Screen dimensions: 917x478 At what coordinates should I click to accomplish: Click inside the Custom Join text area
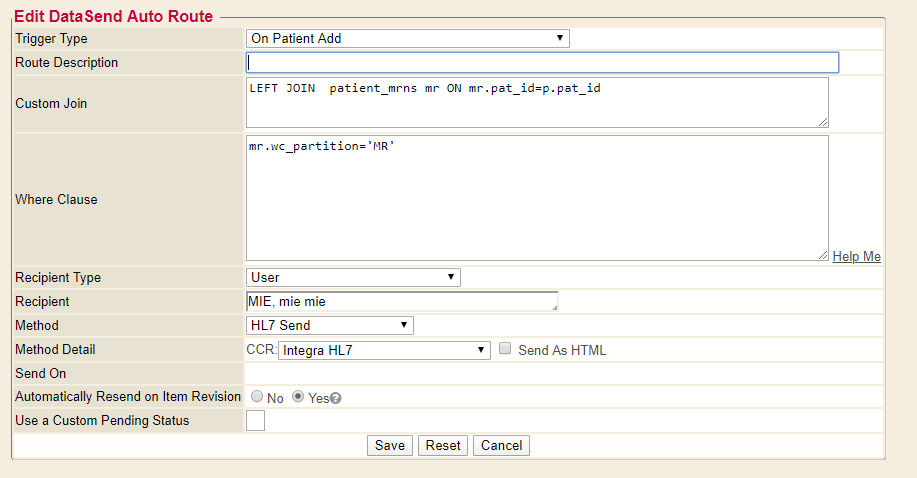(537, 103)
